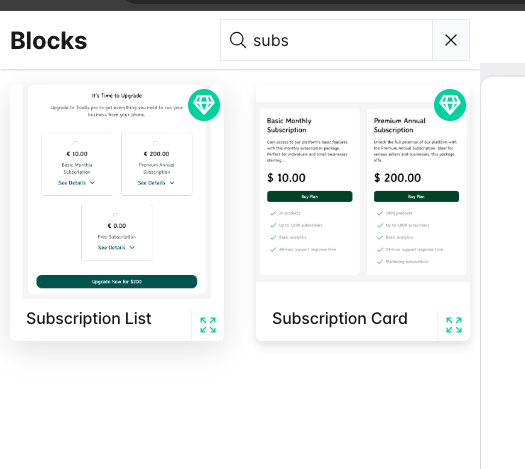The width and height of the screenshot is (525, 469).
Task: Expand See Details under Free Subscription
Action: (x=117, y=247)
